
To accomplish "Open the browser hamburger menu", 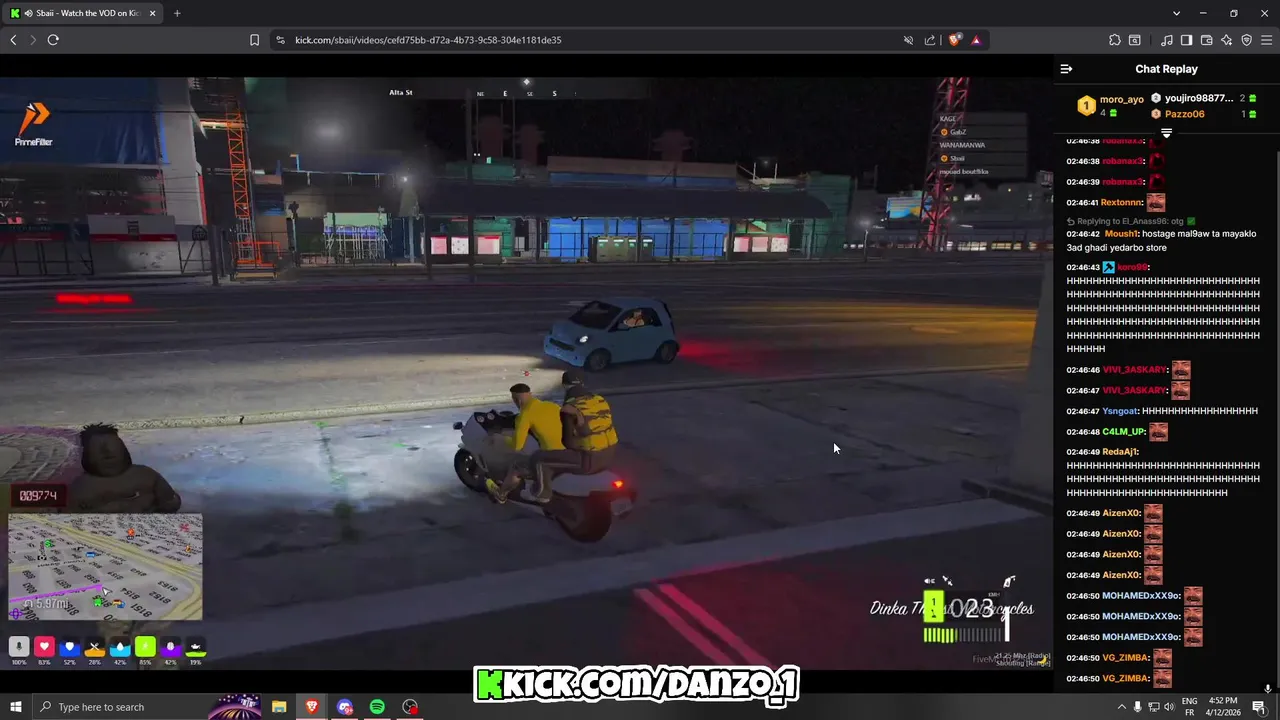I will pyautogui.click(x=1266, y=40).
